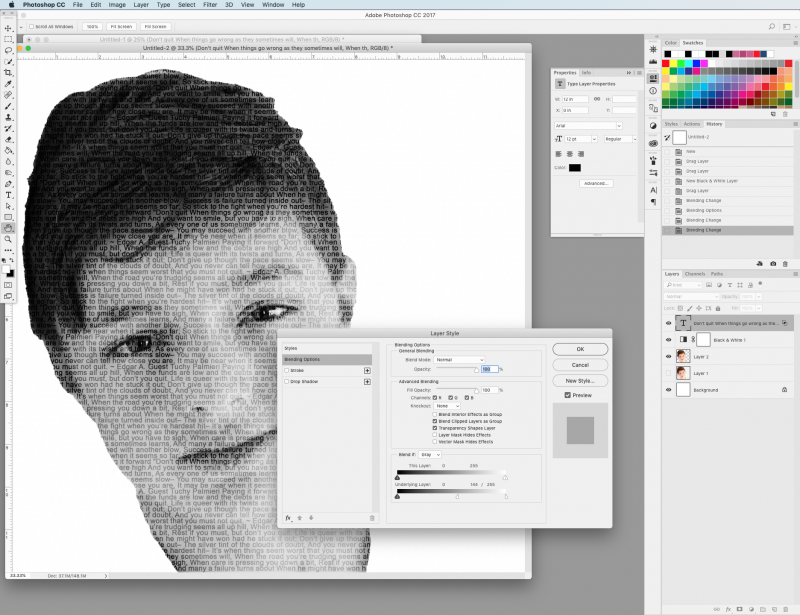The width and height of the screenshot is (800, 615).
Task: Delete current state in History panel
Action: point(785,264)
